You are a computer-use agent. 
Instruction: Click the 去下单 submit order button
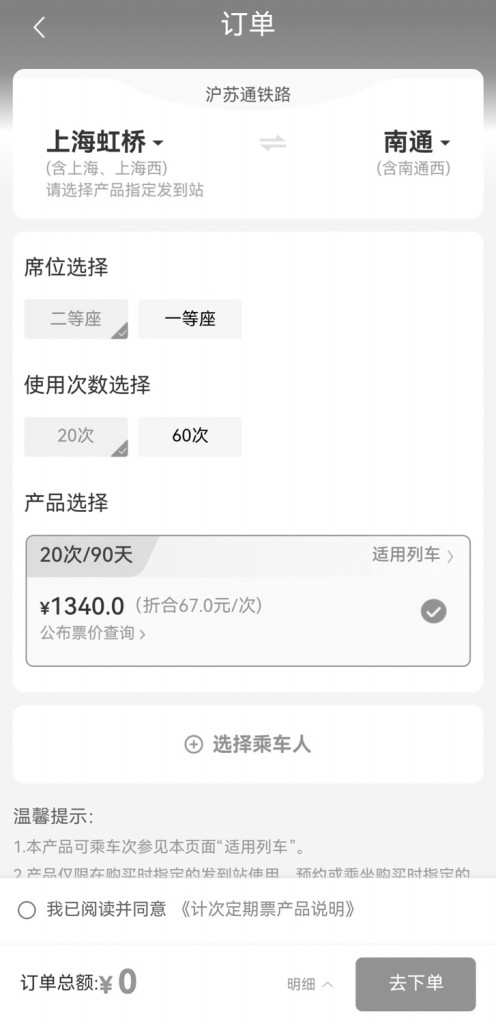(416, 984)
